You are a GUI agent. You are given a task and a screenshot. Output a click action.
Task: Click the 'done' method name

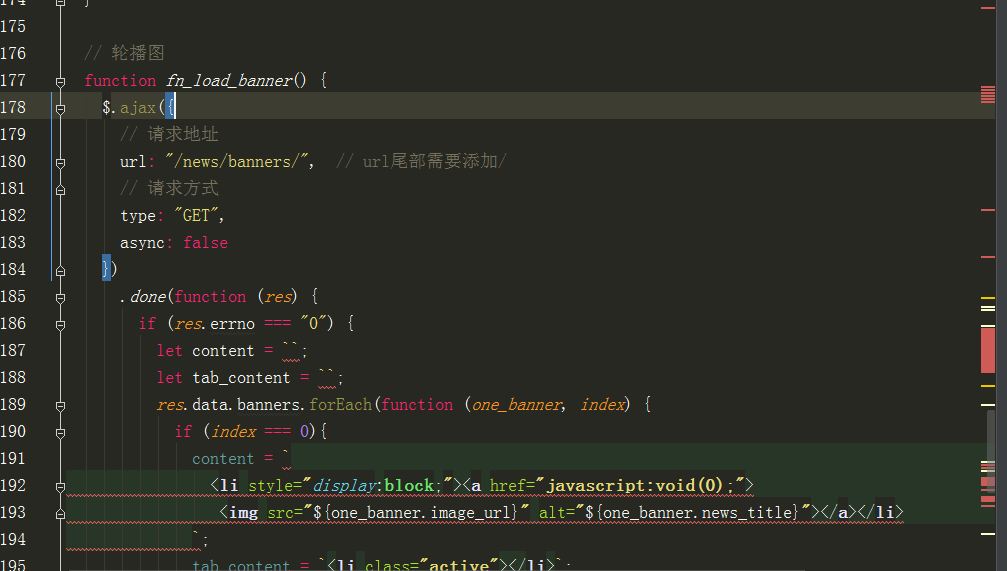pyautogui.click(x=148, y=297)
